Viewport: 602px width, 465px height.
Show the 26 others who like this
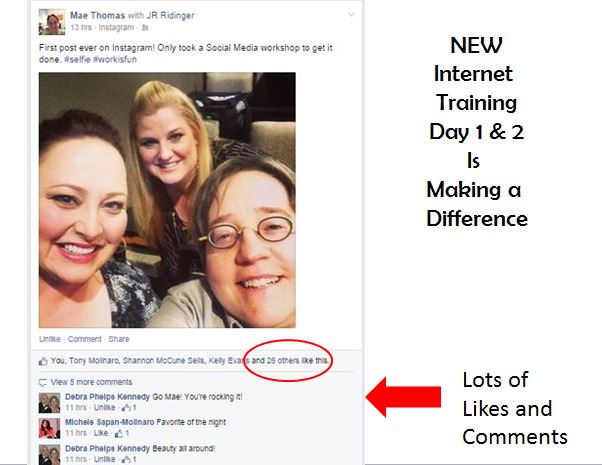click(x=283, y=361)
